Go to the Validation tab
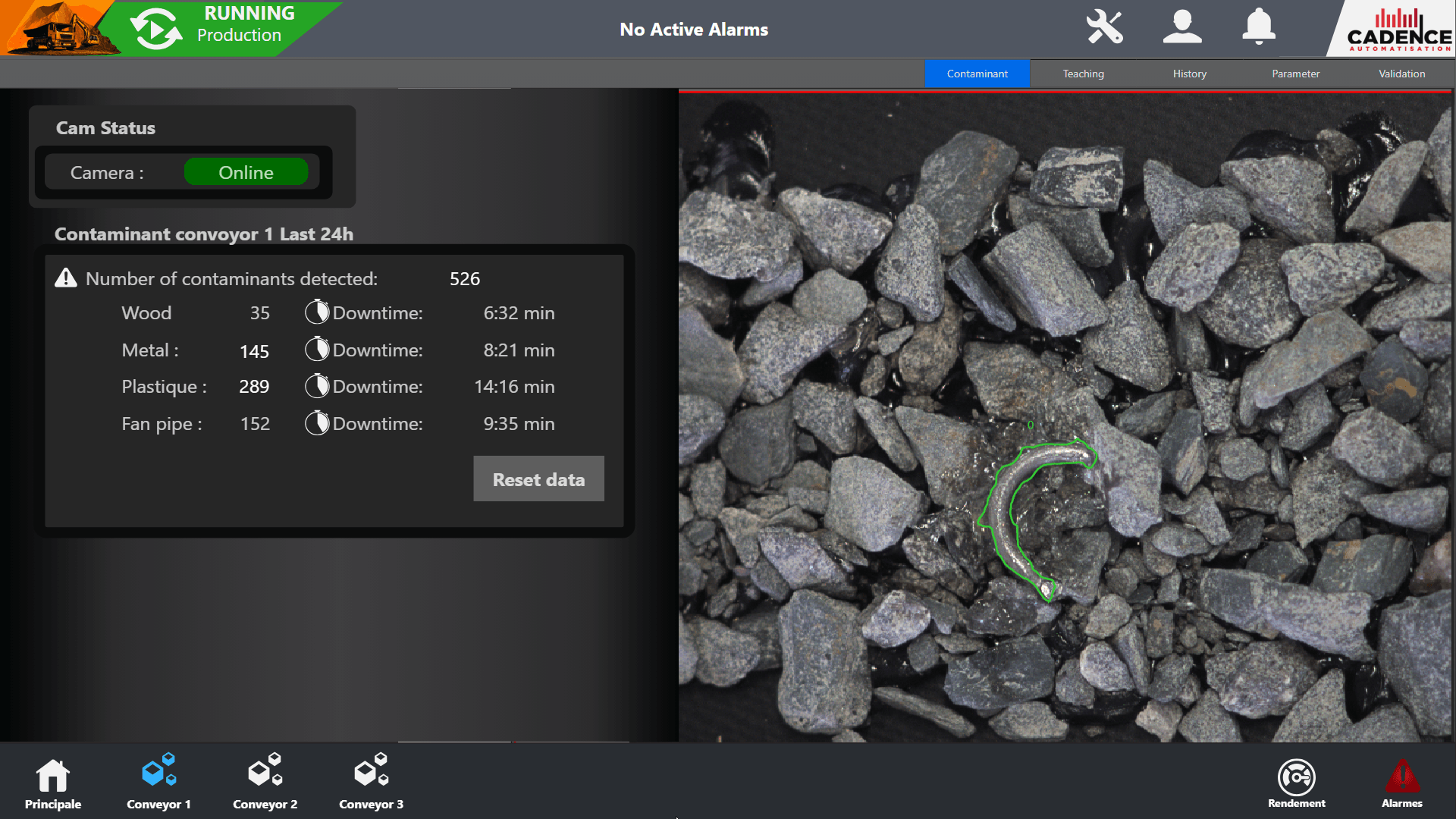Screen dimensions: 1456x819 click(x=1401, y=74)
